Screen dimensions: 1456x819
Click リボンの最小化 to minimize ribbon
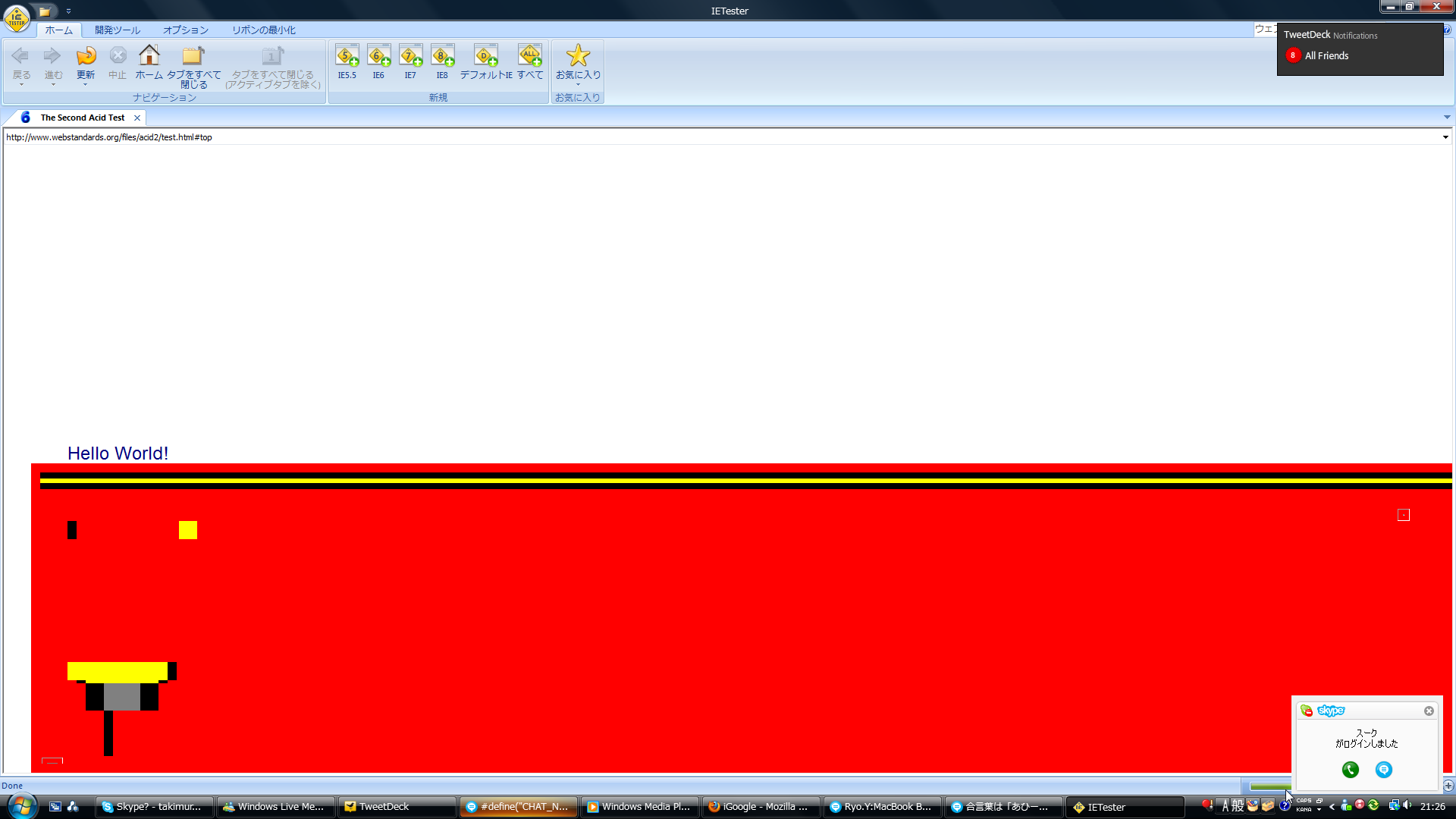pos(264,30)
